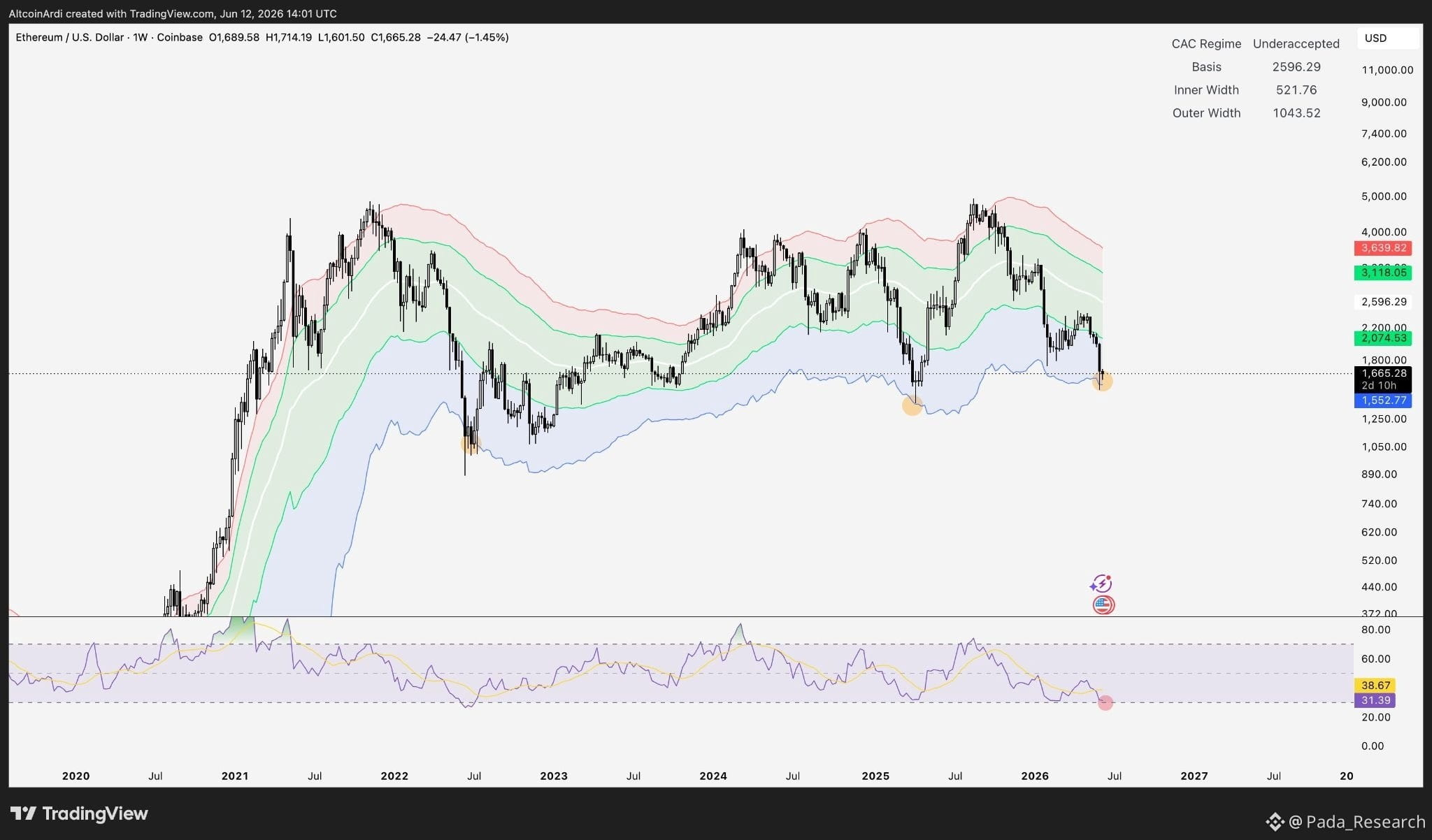Viewport: 1432px width, 840px height.
Task: Click the Basis label in the table
Action: tap(1206, 66)
